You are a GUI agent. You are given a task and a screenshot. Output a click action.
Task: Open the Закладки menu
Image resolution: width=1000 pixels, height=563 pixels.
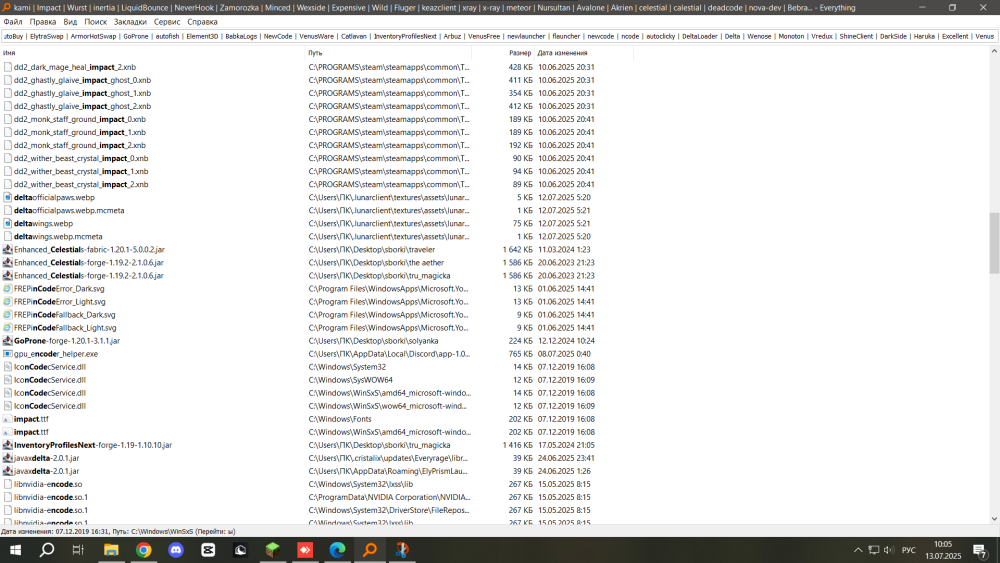tap(130, 22)
